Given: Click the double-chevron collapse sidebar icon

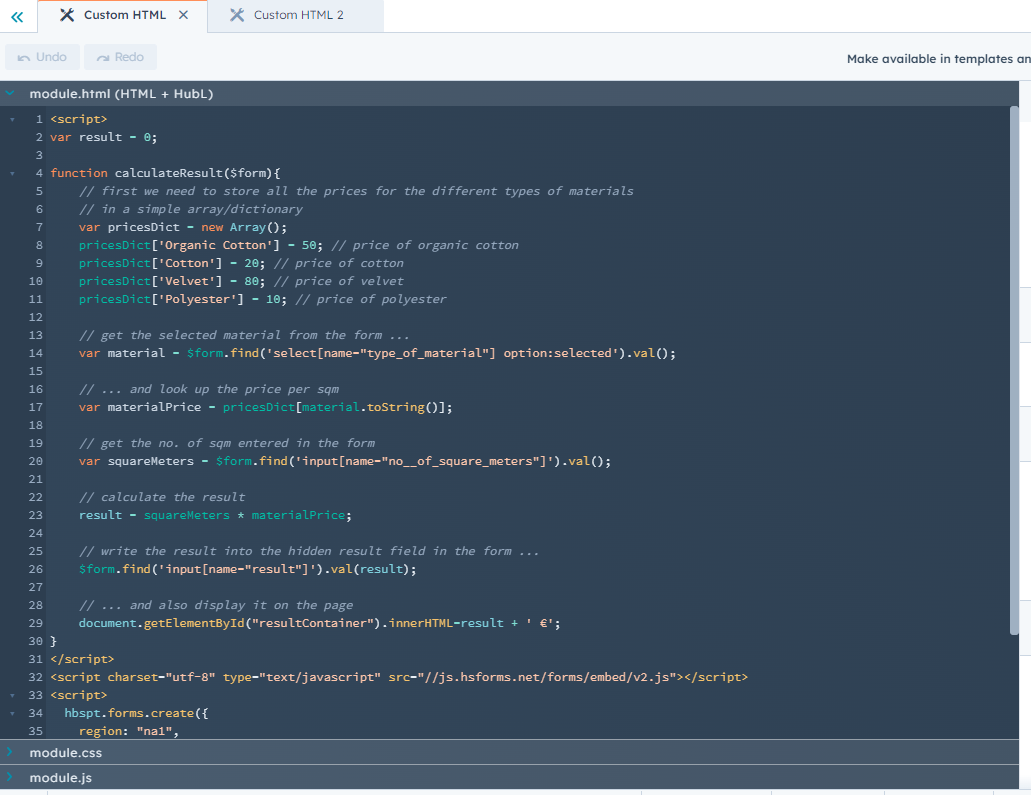Looking at the screenshot, I should tap(17, 16).
